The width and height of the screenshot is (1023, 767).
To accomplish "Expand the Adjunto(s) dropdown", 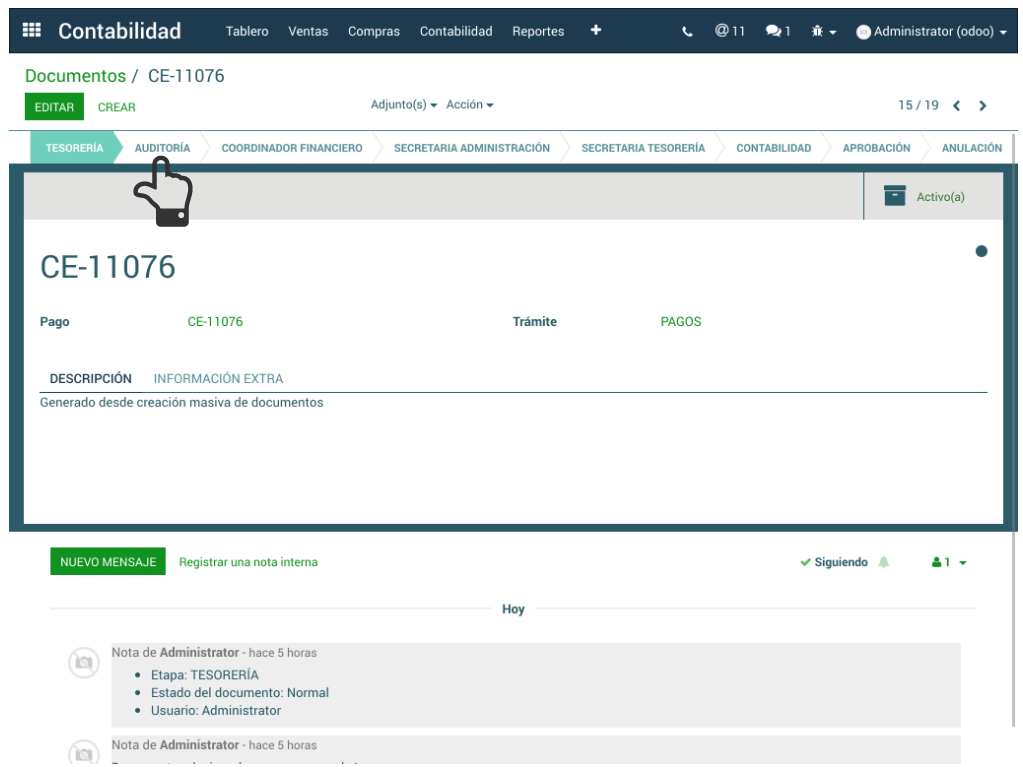I will pyautogui.click(x=404, y=105).
